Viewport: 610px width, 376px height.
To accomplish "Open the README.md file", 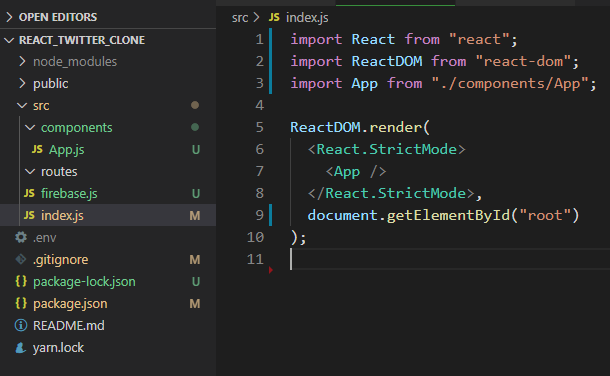I will click(x=69, y=325).
